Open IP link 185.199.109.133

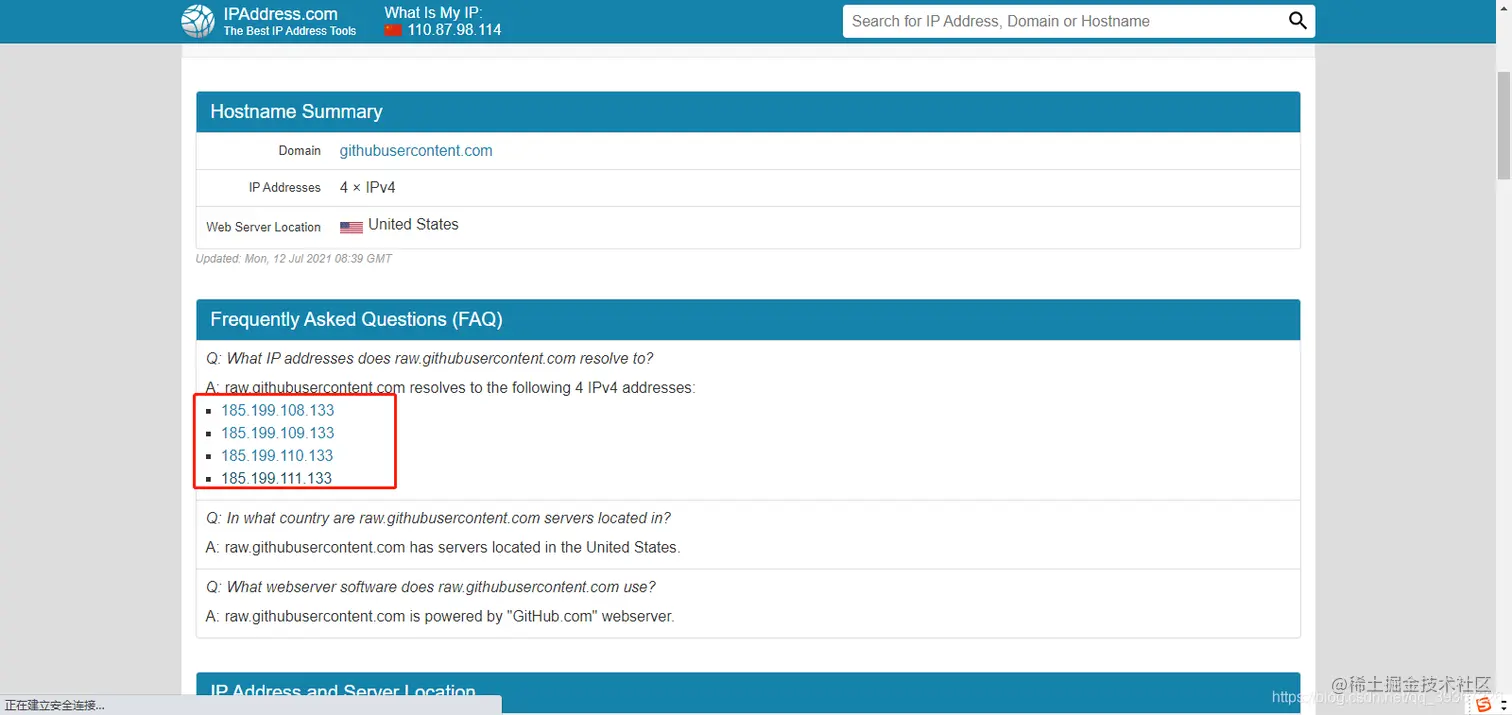click(x=278, y=433)
